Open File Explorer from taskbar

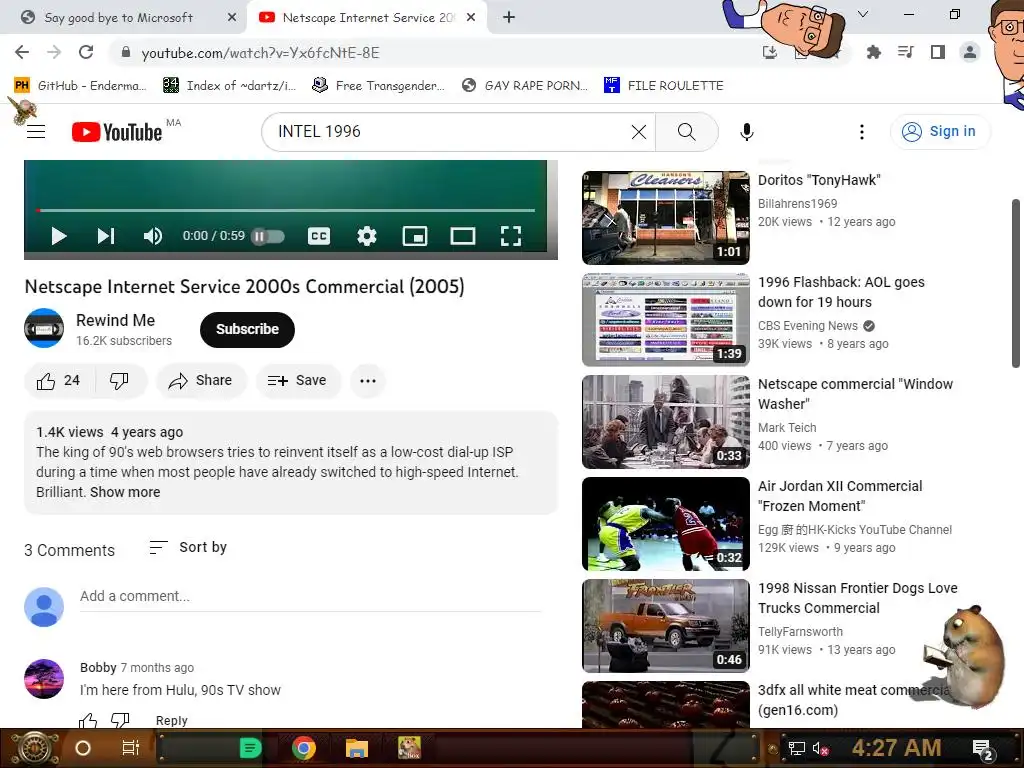pos(357,748)
